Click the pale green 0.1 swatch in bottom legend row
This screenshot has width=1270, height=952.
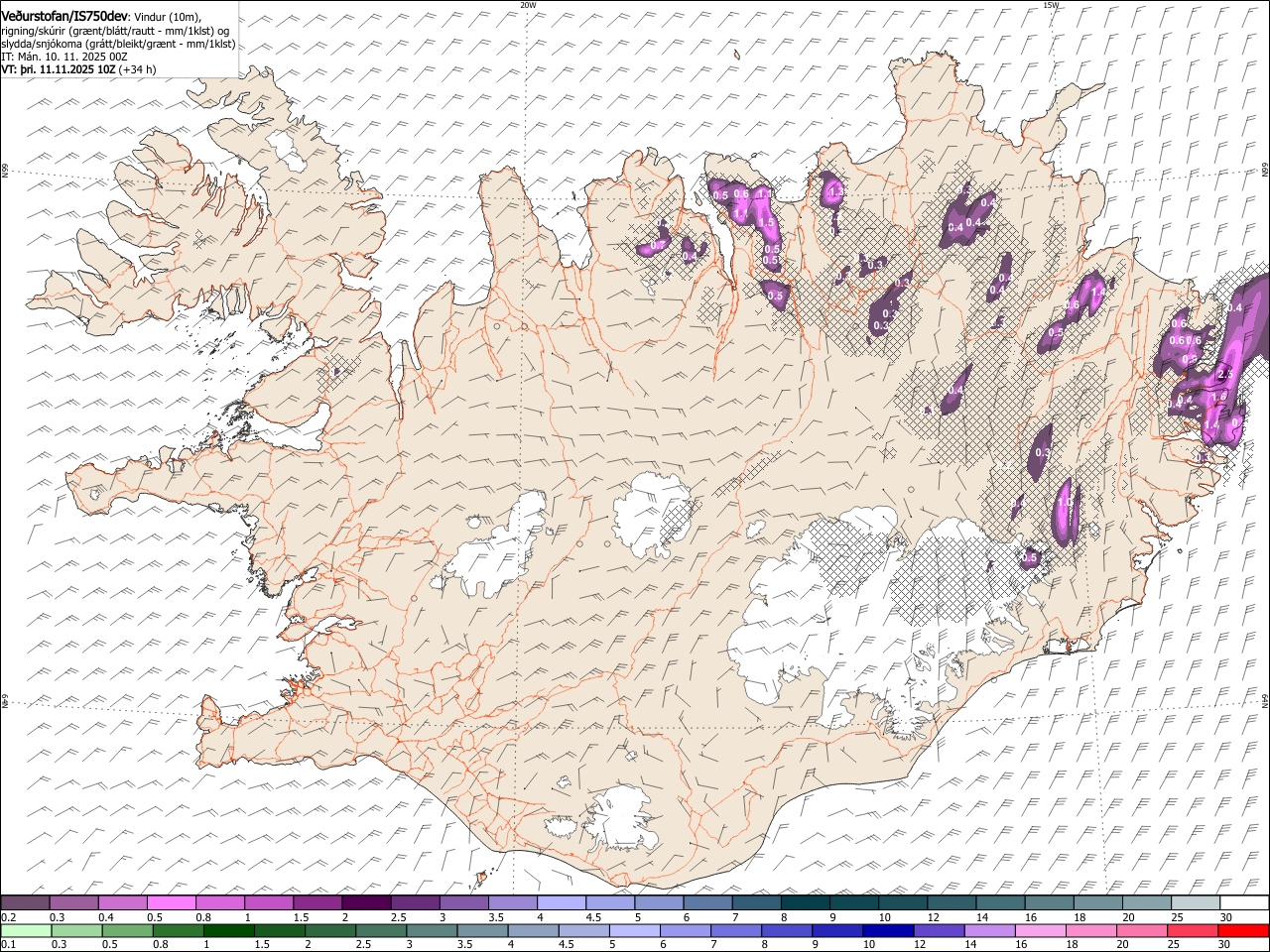tap(26, 930)
